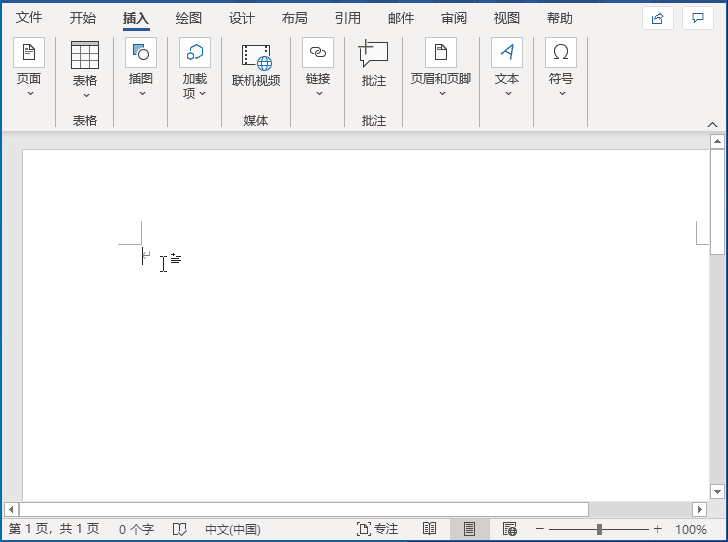This screenshot has width=728, height=542.
Task: Click the 加载项 (Add-ins) icon
Action: tap(195, 52)
